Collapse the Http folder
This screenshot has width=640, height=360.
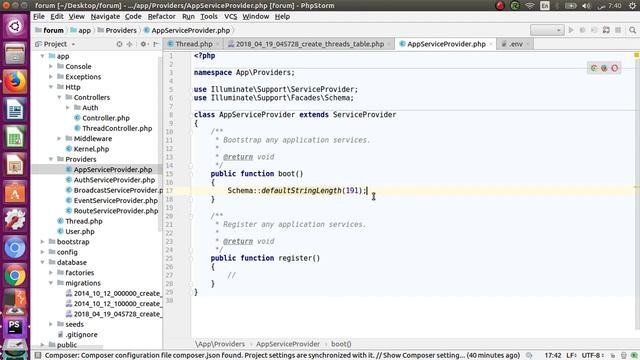pos(51,87)
